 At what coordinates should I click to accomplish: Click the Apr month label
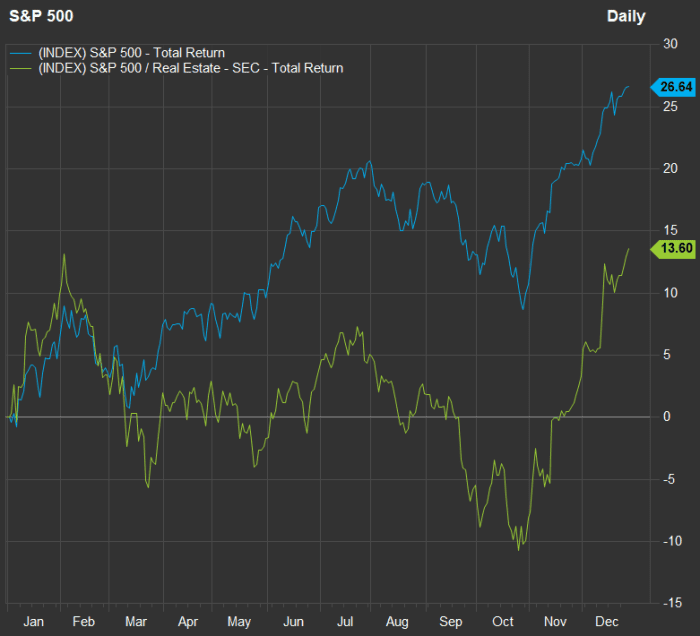[x=188, y=622]
